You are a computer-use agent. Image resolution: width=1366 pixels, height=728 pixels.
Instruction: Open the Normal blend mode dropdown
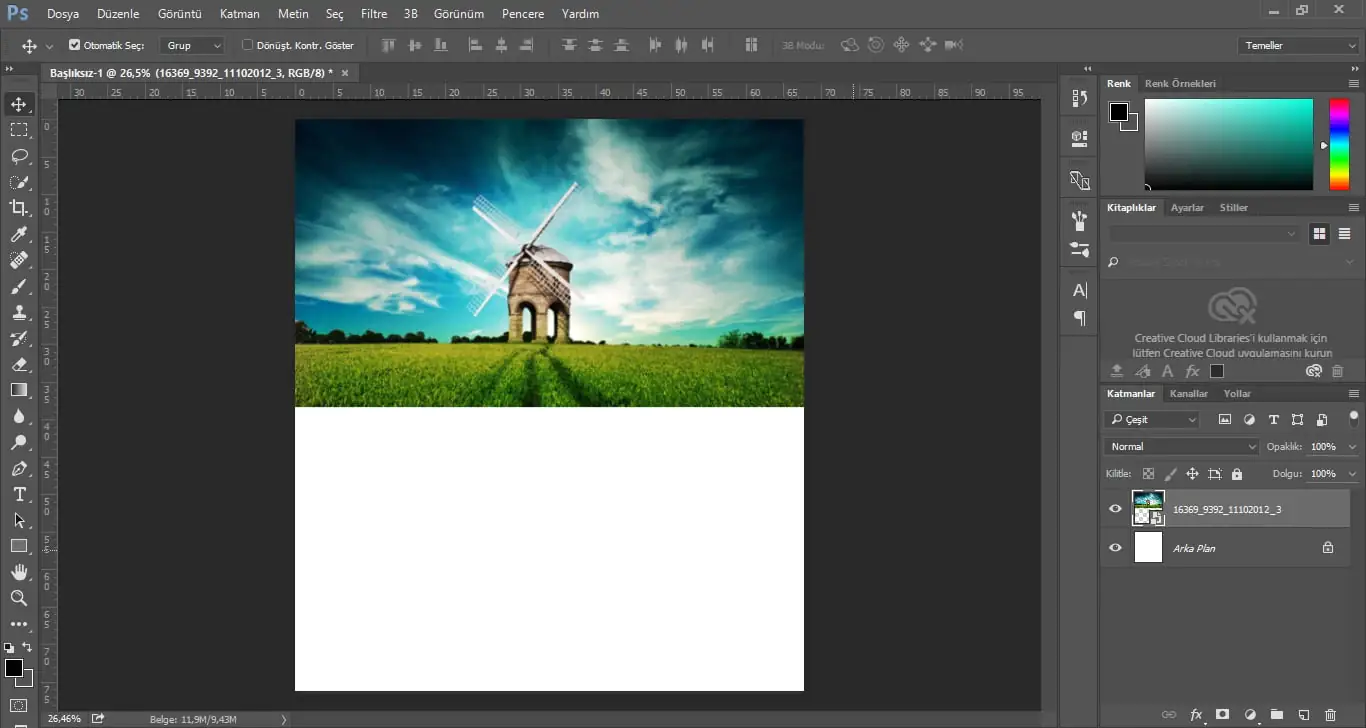tap(1181, 447)
